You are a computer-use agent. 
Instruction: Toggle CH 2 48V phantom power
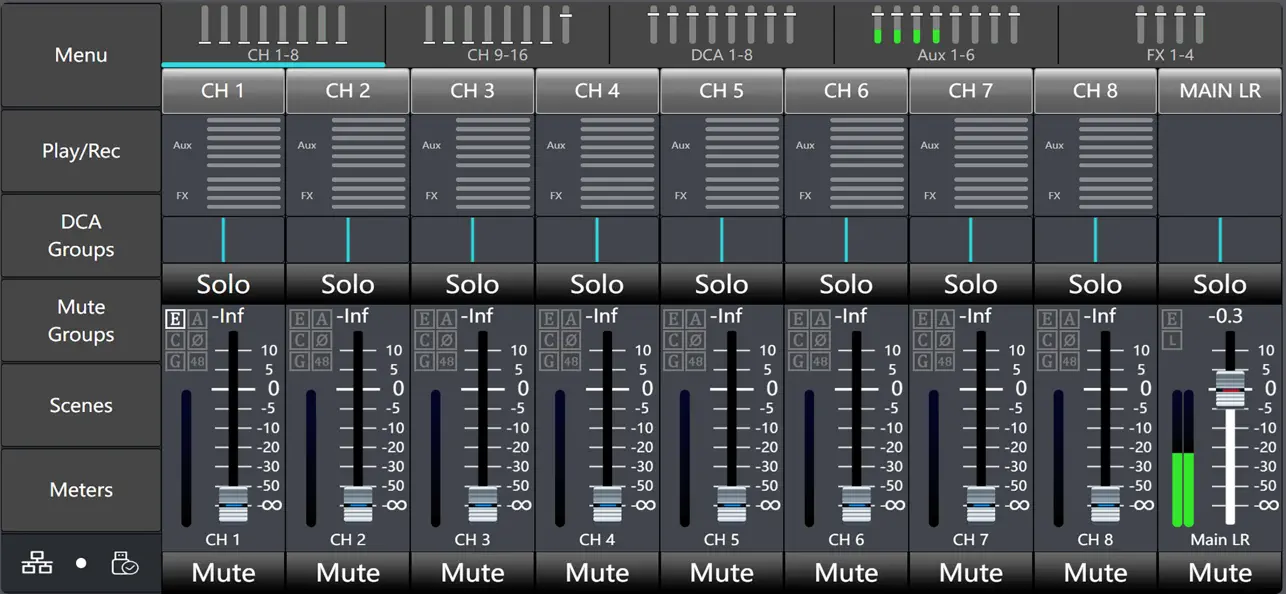(322, 360)
